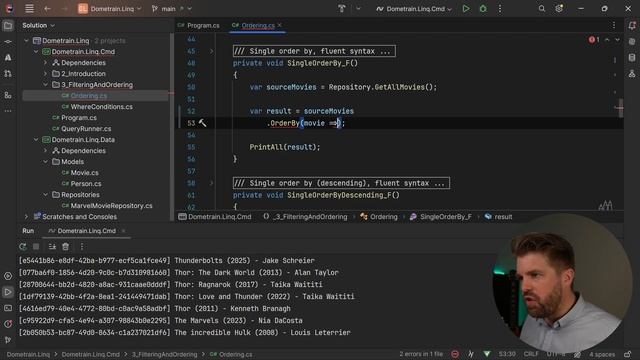The width and height of the screenshot is (640, 360).
Task: Navigate back with the left arrow
Action: point(47,9)
